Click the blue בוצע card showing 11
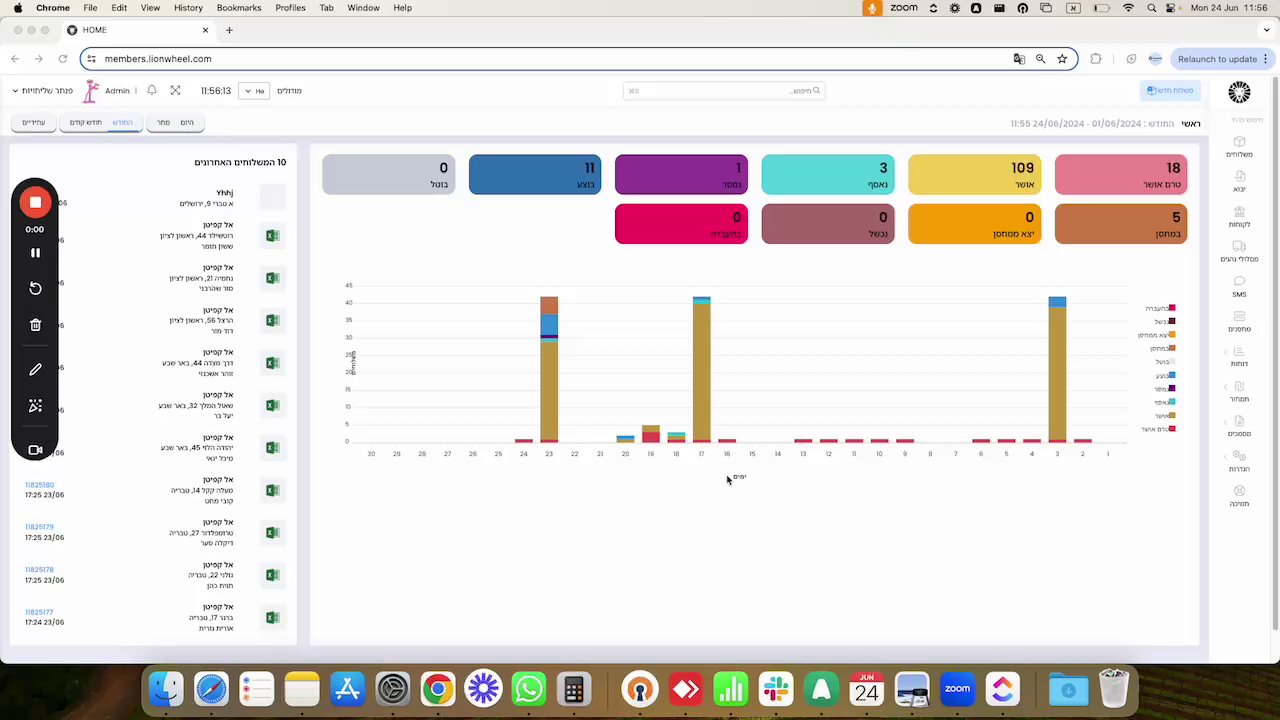The width and height of the screenshot is (1280, 720). [535, 175]
